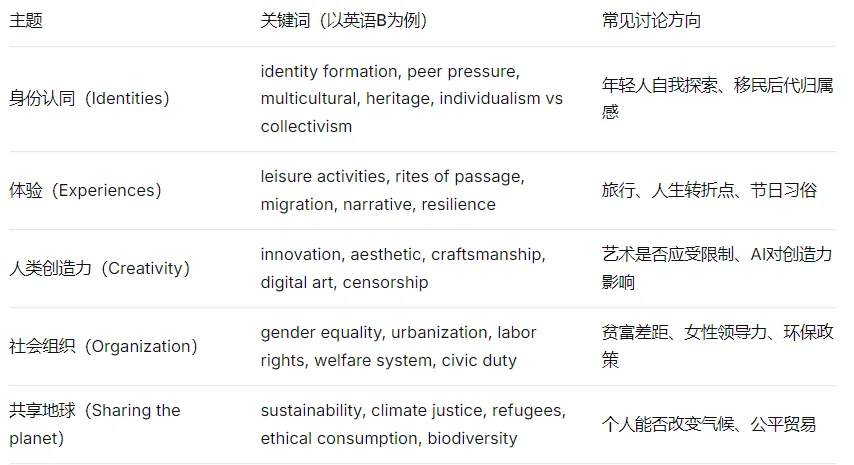Click the sustainability, climate justice cell

[413, 424]
